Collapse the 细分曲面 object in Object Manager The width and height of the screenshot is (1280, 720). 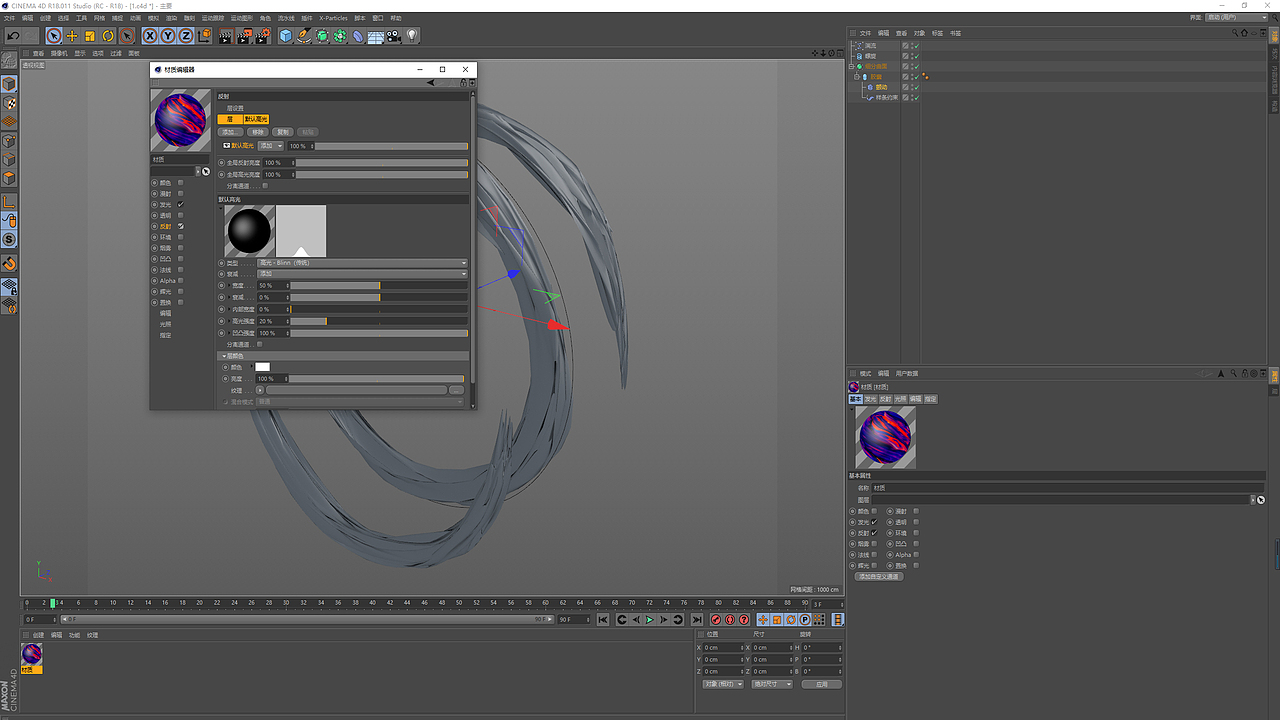click(851, 66)
